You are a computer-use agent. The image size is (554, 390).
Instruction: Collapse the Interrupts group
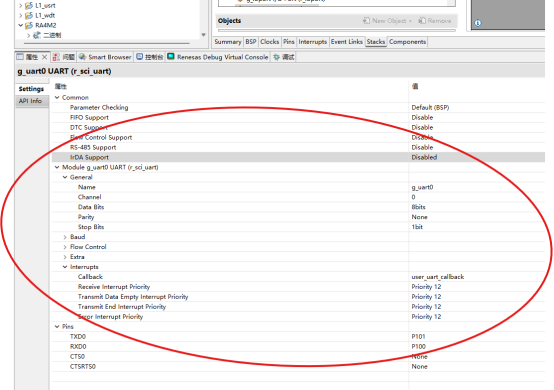coord(65,267)
